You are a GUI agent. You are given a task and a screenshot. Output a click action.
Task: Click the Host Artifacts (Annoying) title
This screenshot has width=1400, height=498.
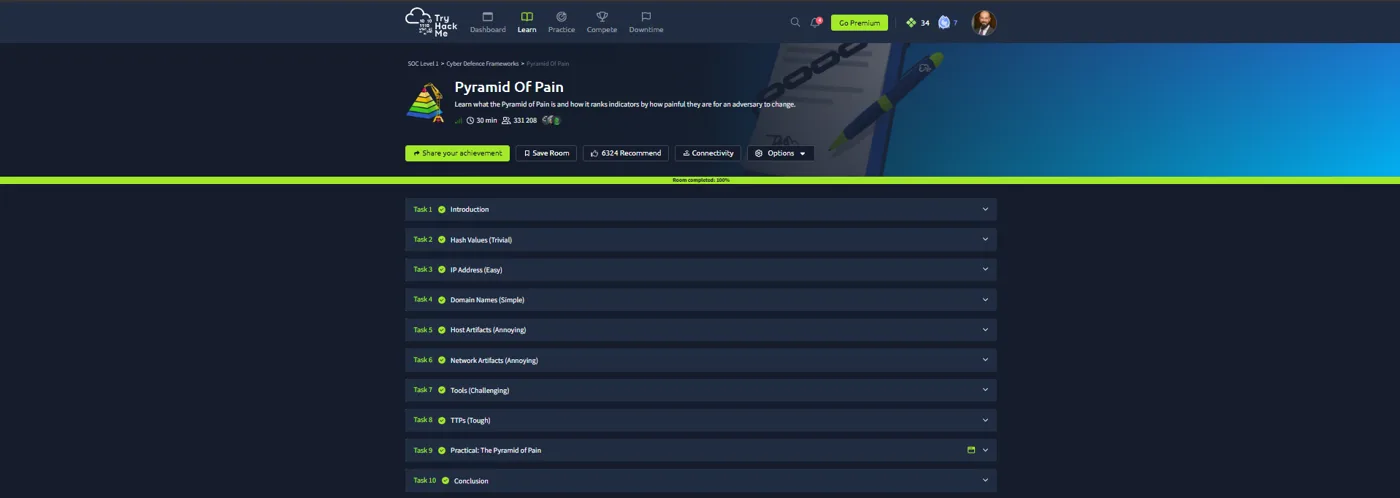488,329
